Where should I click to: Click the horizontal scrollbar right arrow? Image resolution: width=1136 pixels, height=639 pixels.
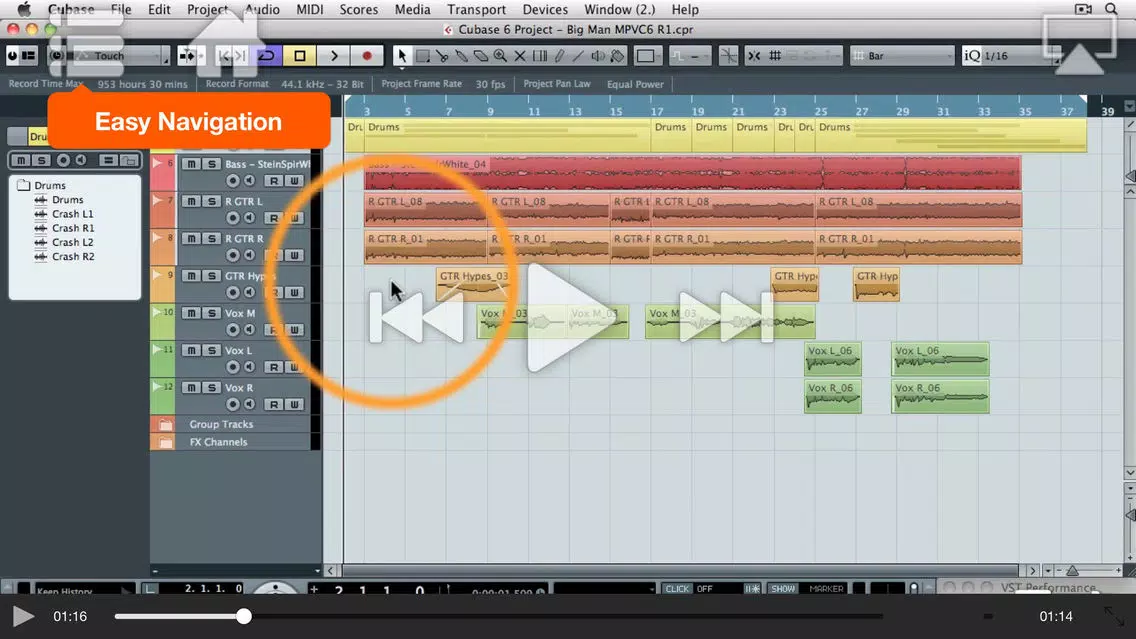1032,571
